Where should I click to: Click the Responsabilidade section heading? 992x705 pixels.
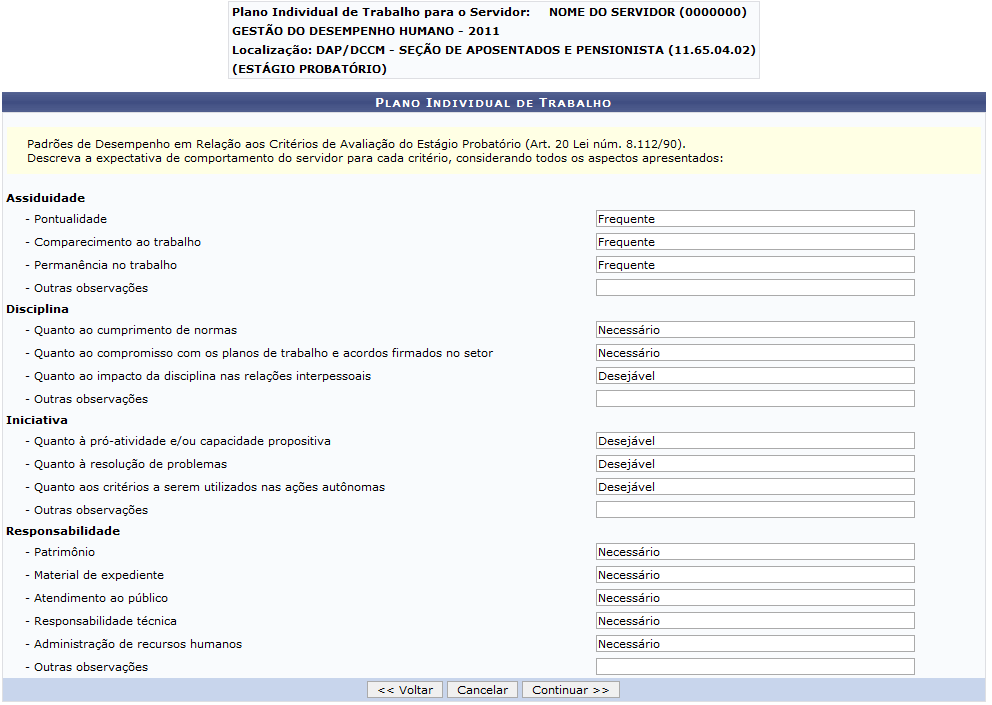coord(63,531)
